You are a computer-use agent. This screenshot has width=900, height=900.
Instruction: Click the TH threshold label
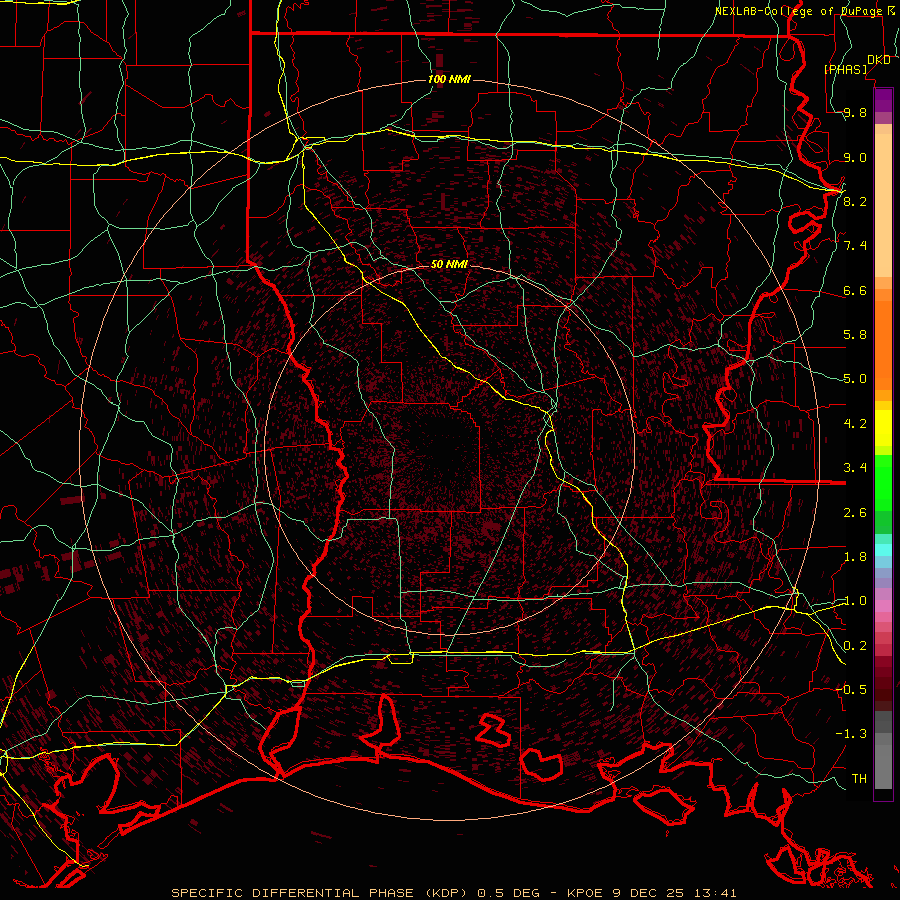point(859,778)
